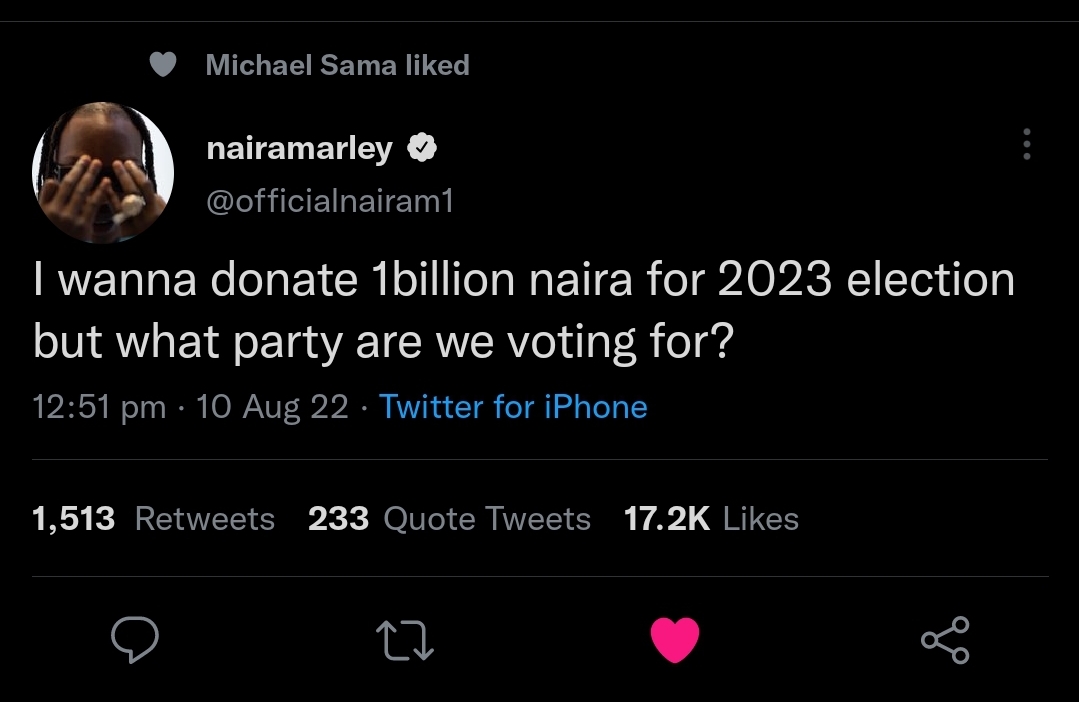The width and height of the screenshot is (1079, 702).
Task: View the 1,513 Retweets list
Action: click(x=153, y=519)
